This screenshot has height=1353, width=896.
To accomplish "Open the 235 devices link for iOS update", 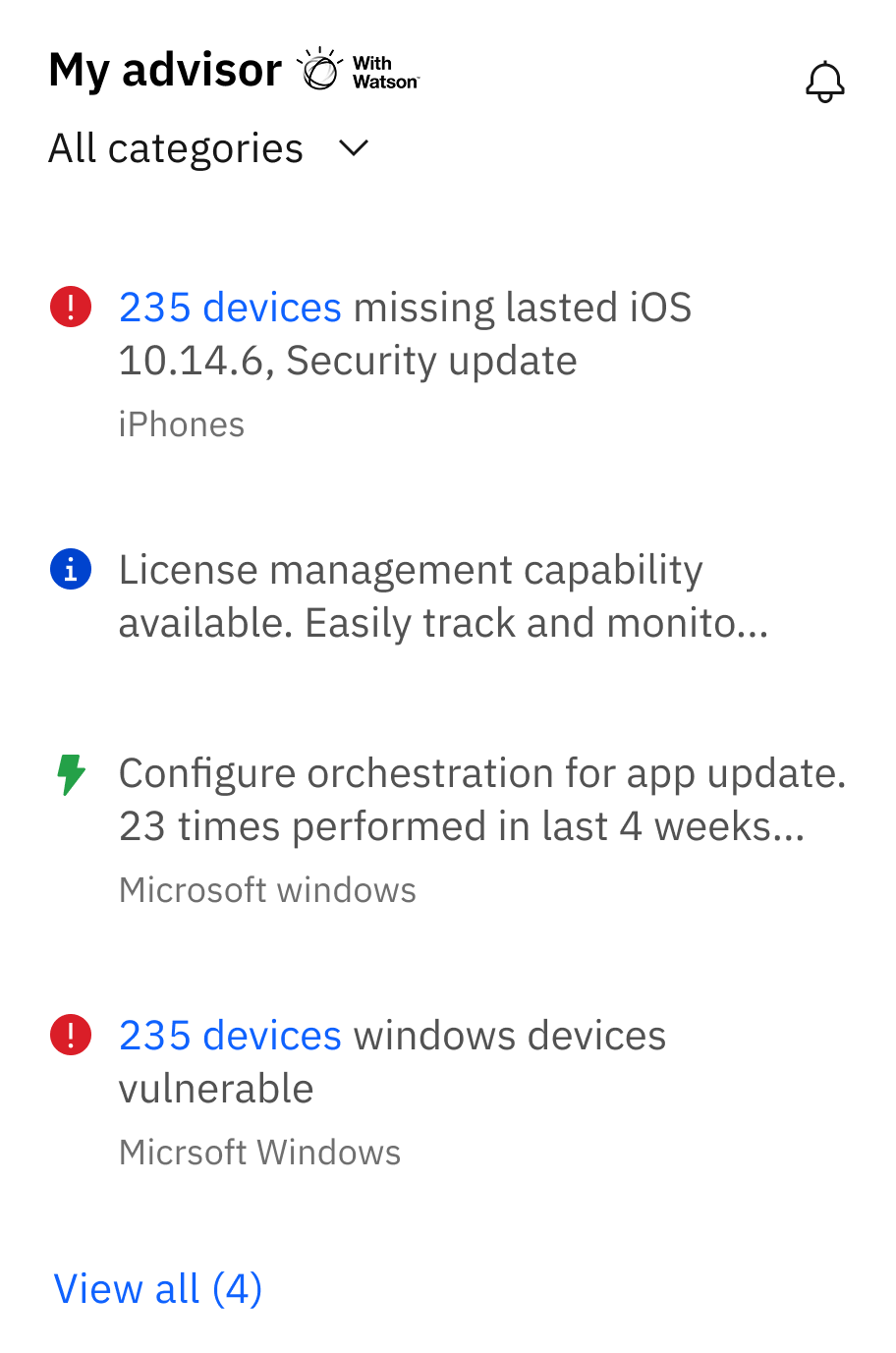I will coord(230,308).
